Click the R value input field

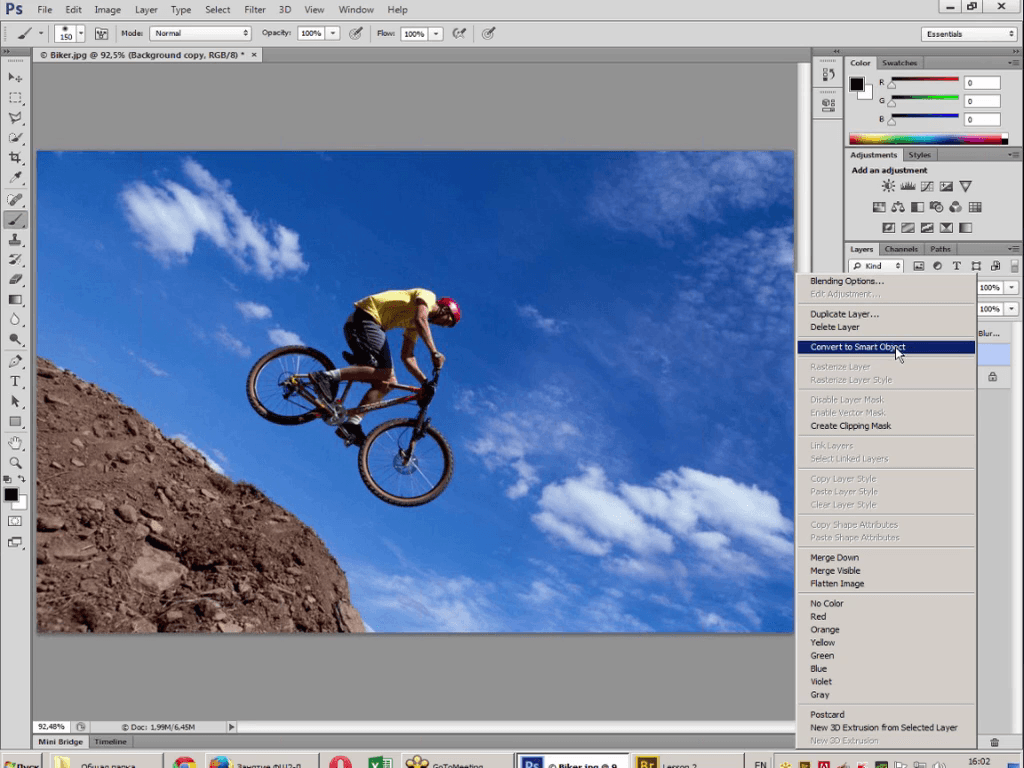pos(982,83)
